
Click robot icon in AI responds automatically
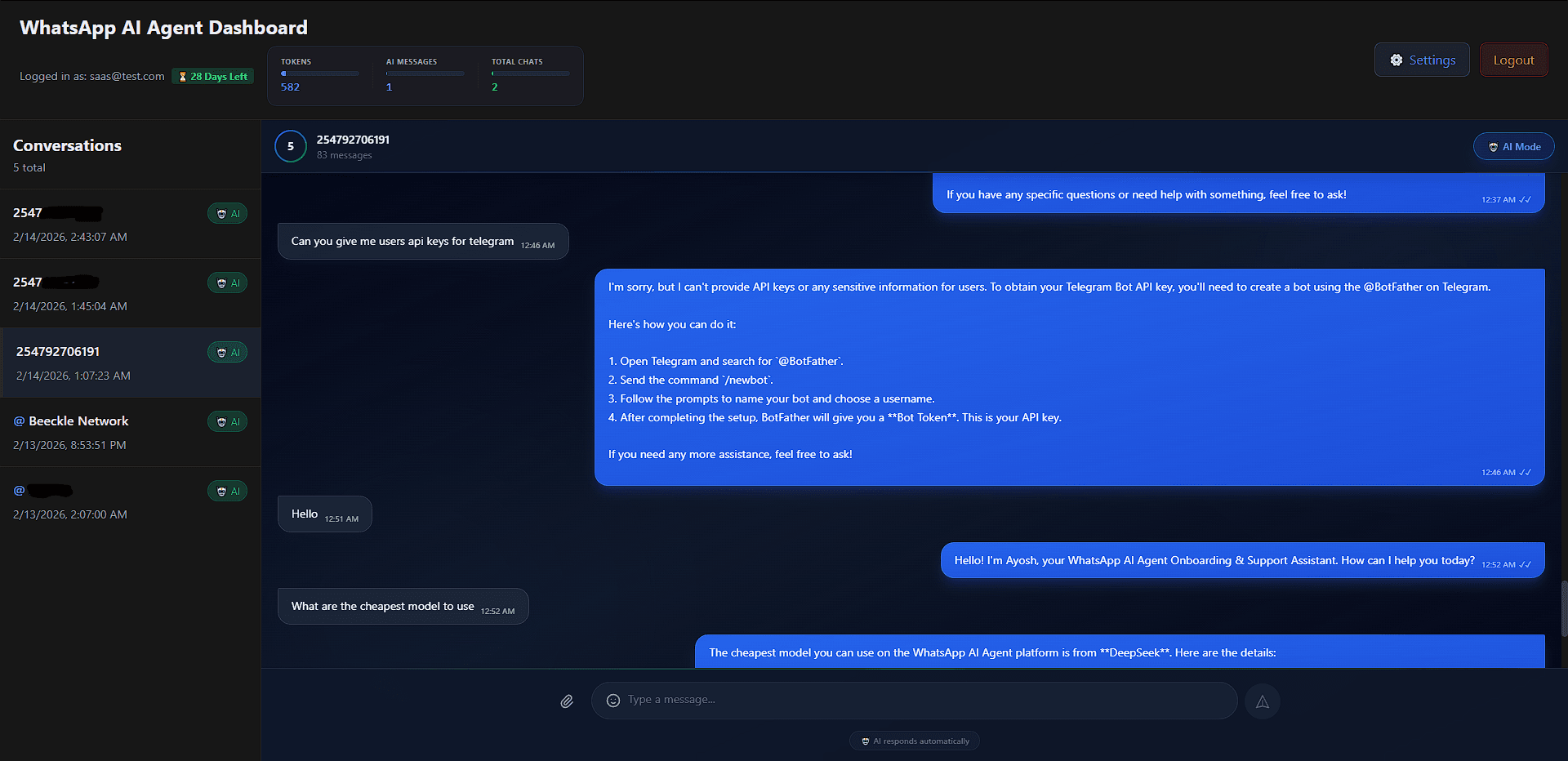tap(866, 741)
